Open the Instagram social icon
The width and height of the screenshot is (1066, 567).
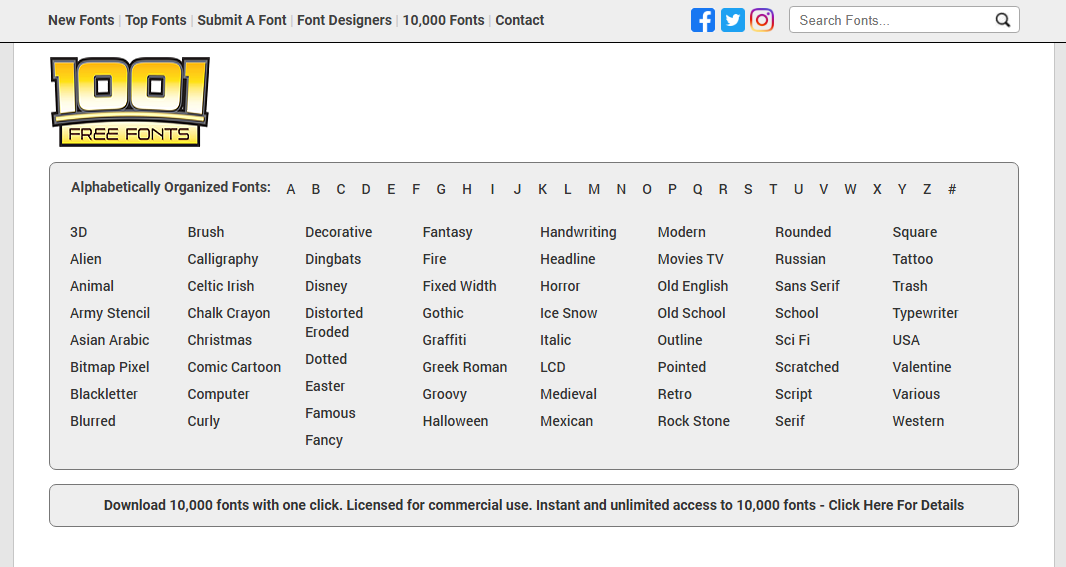(x=762, y=20)
